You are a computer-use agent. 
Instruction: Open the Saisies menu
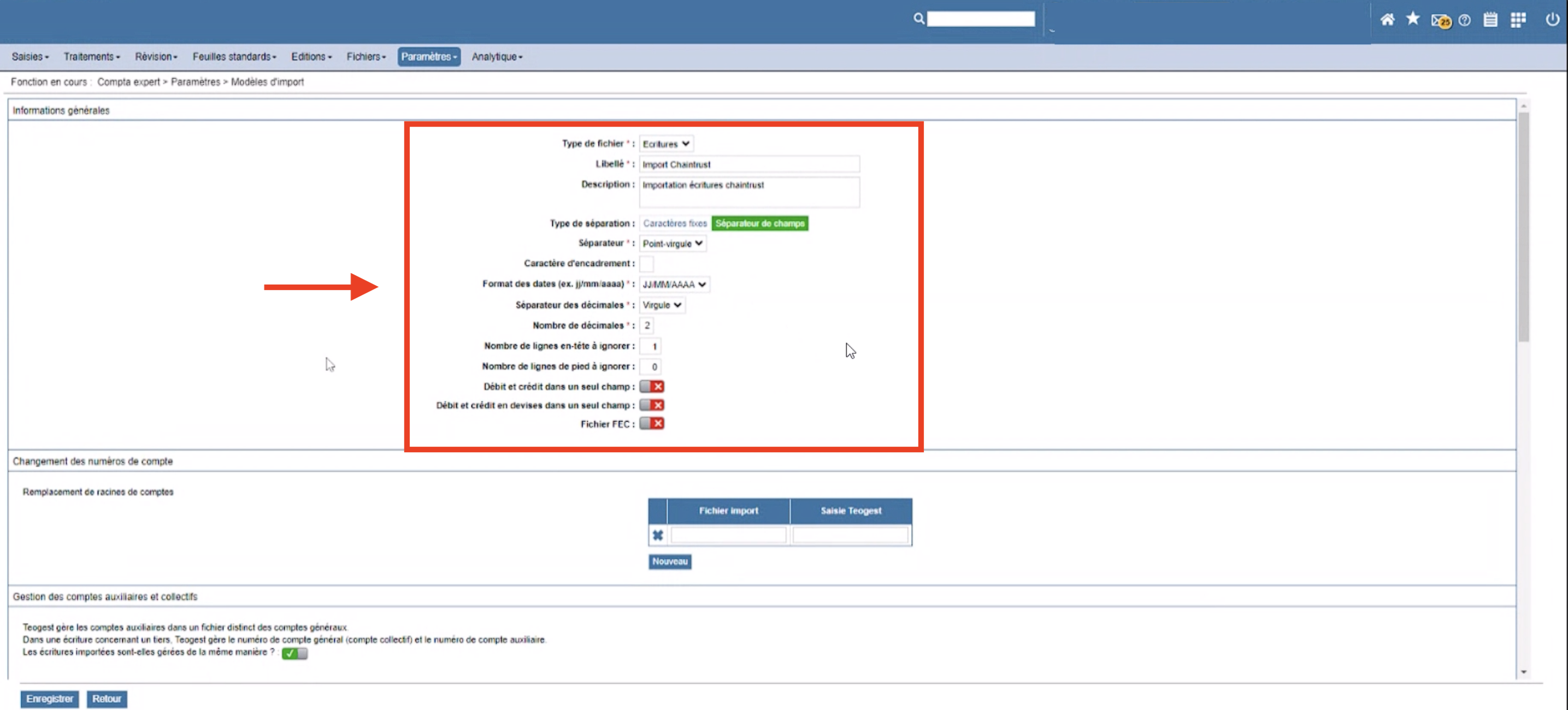[30, 57]
